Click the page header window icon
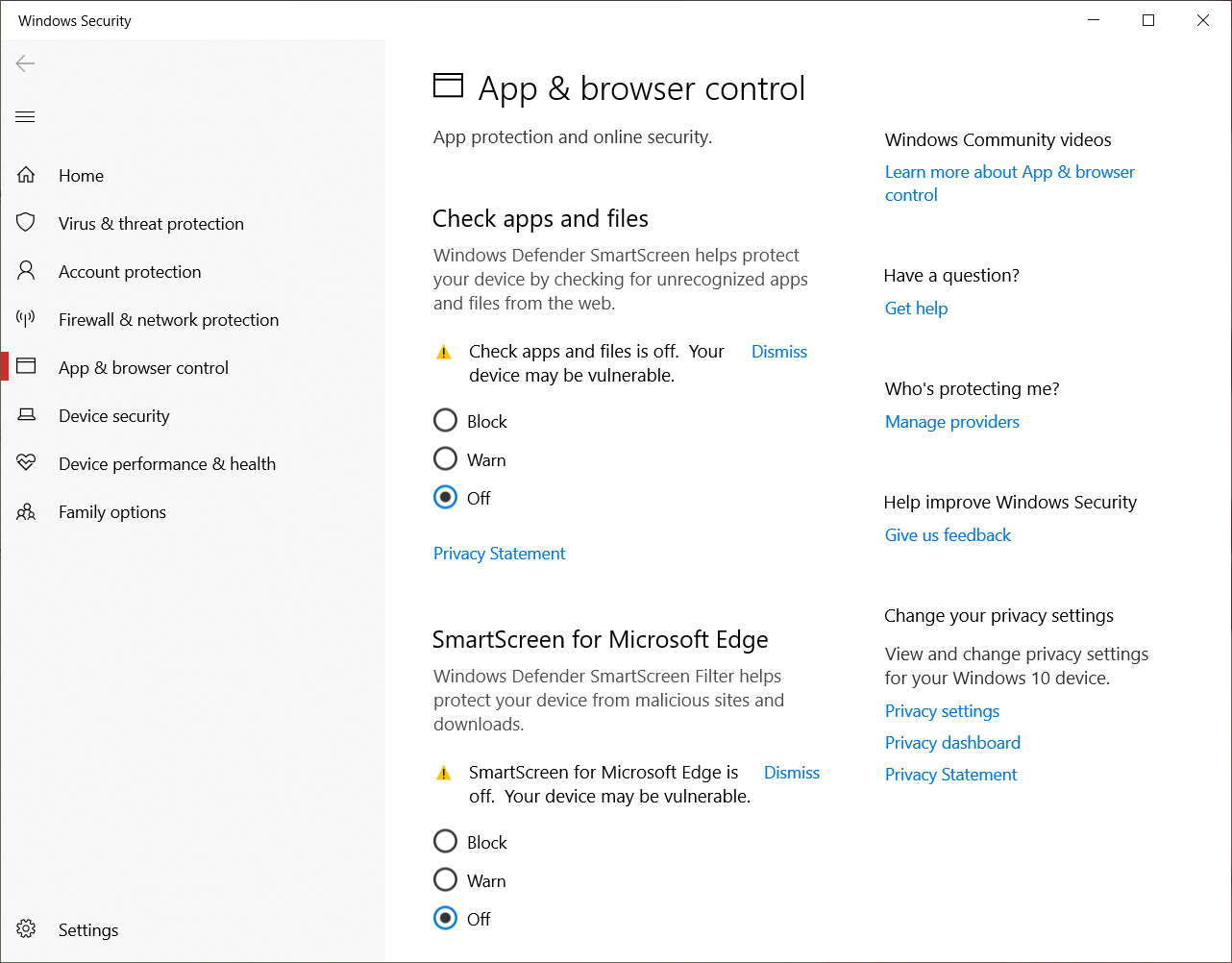Screen dimensions: 1232x963 [448, 86]
